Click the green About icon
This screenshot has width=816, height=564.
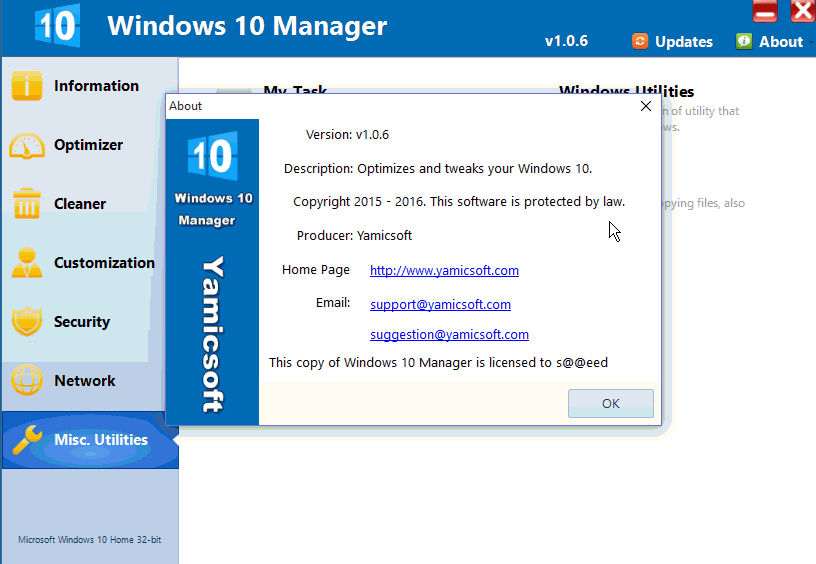coord(744,41)
